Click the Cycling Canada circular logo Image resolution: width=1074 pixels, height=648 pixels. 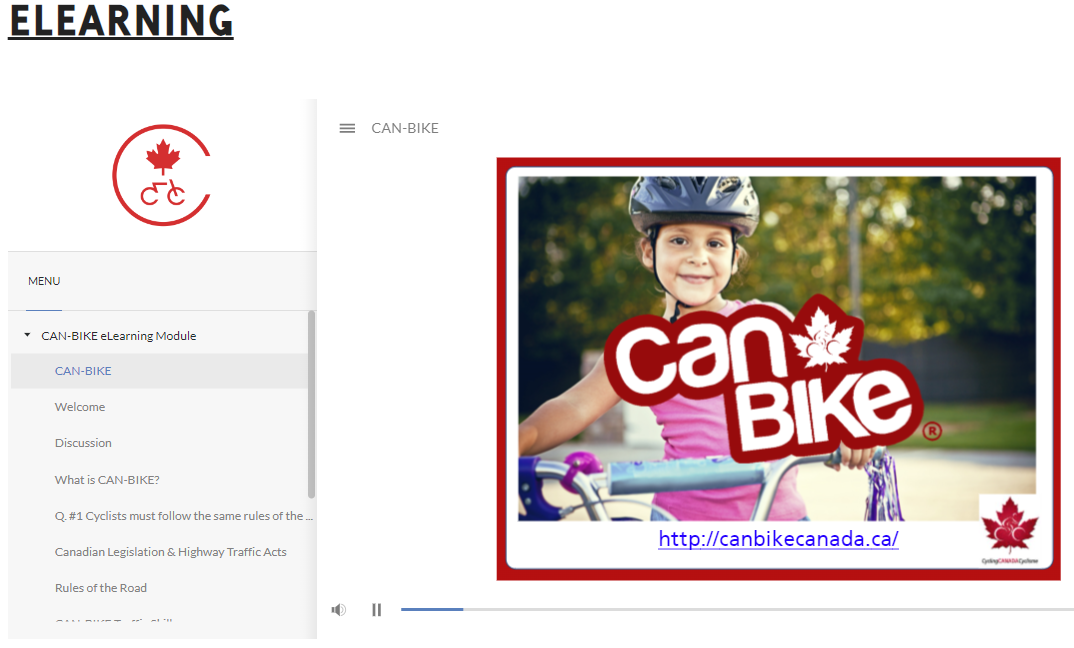[x=162, y=175]
